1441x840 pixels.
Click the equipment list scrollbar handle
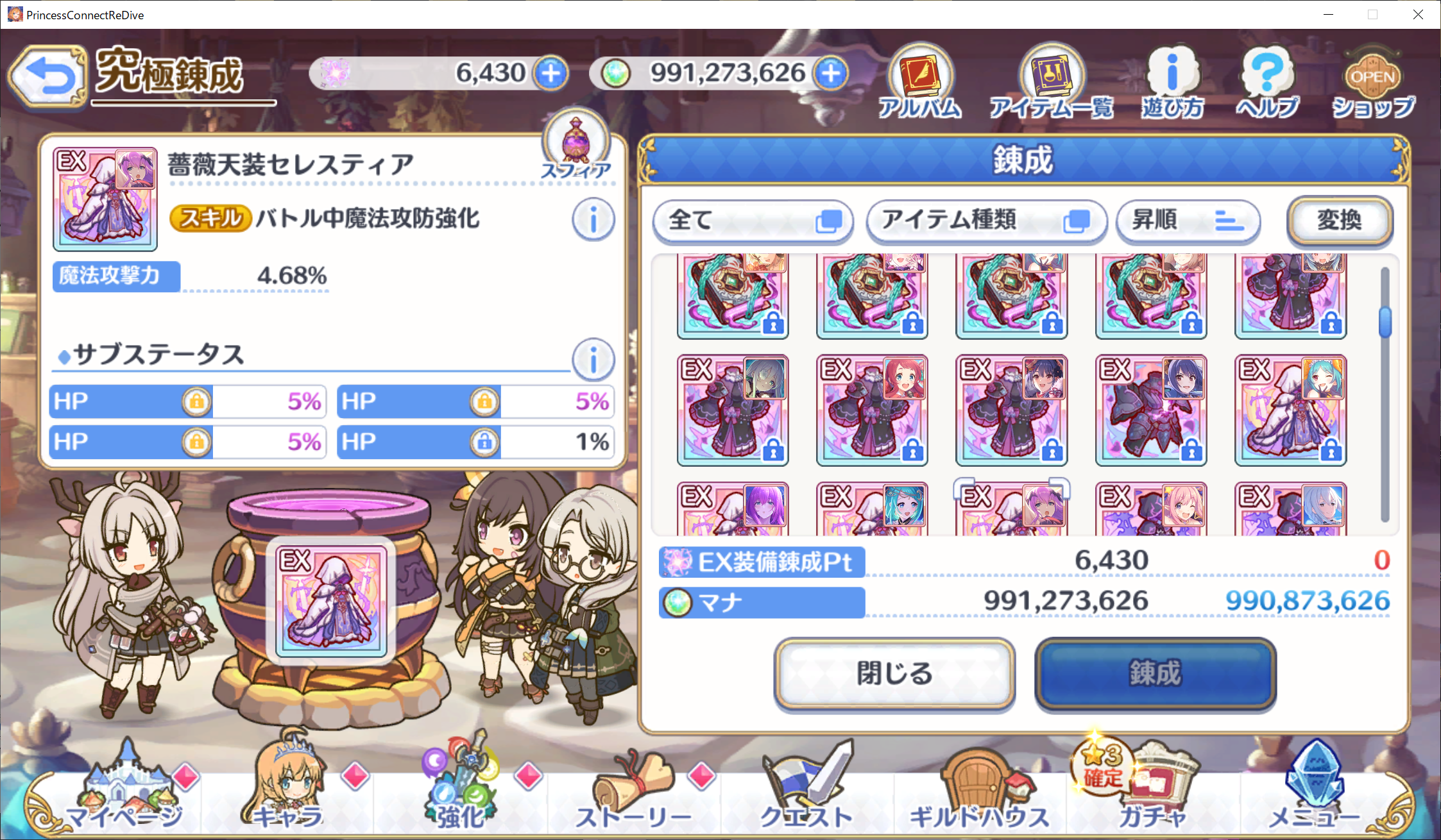1385,322
